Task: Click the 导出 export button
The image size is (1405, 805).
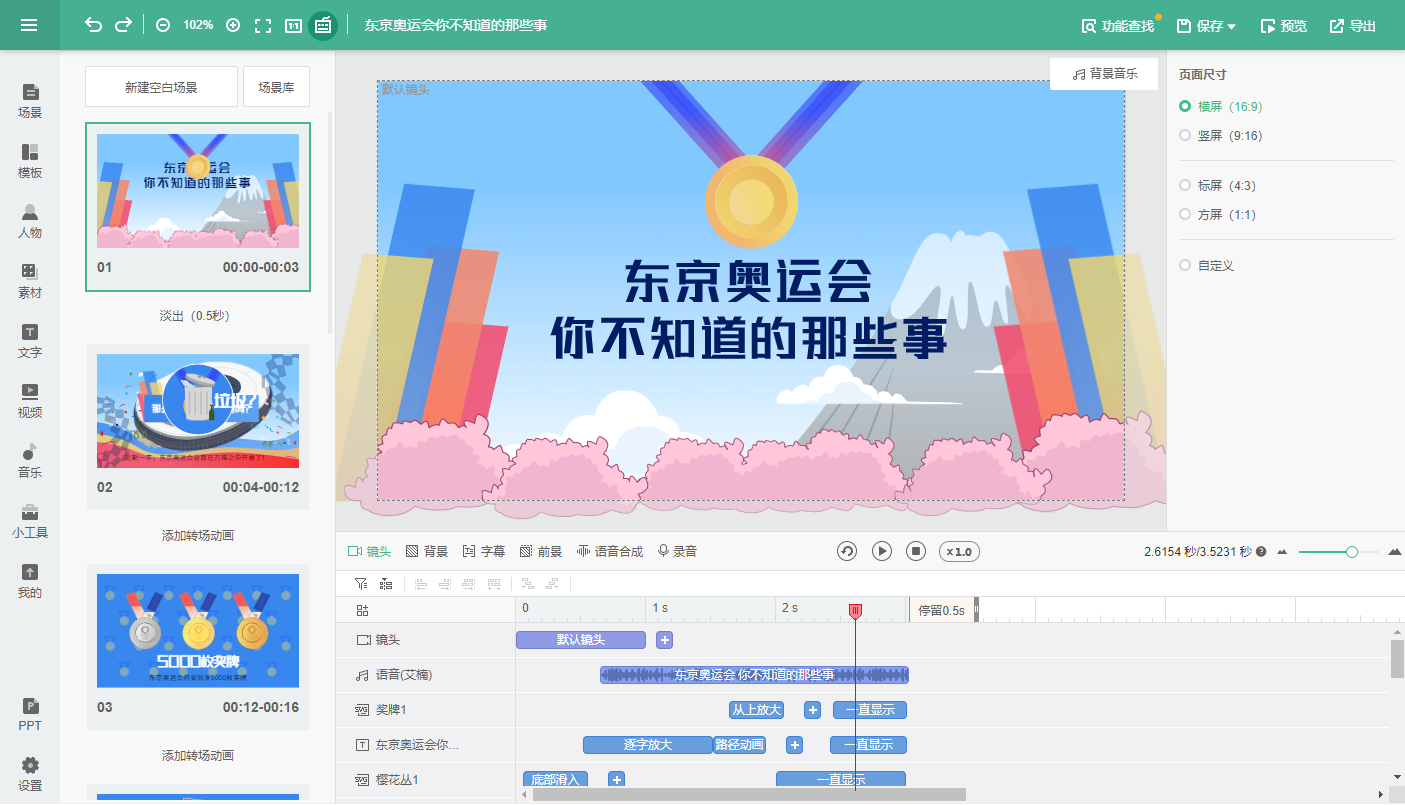Action: click(1352, 26)
